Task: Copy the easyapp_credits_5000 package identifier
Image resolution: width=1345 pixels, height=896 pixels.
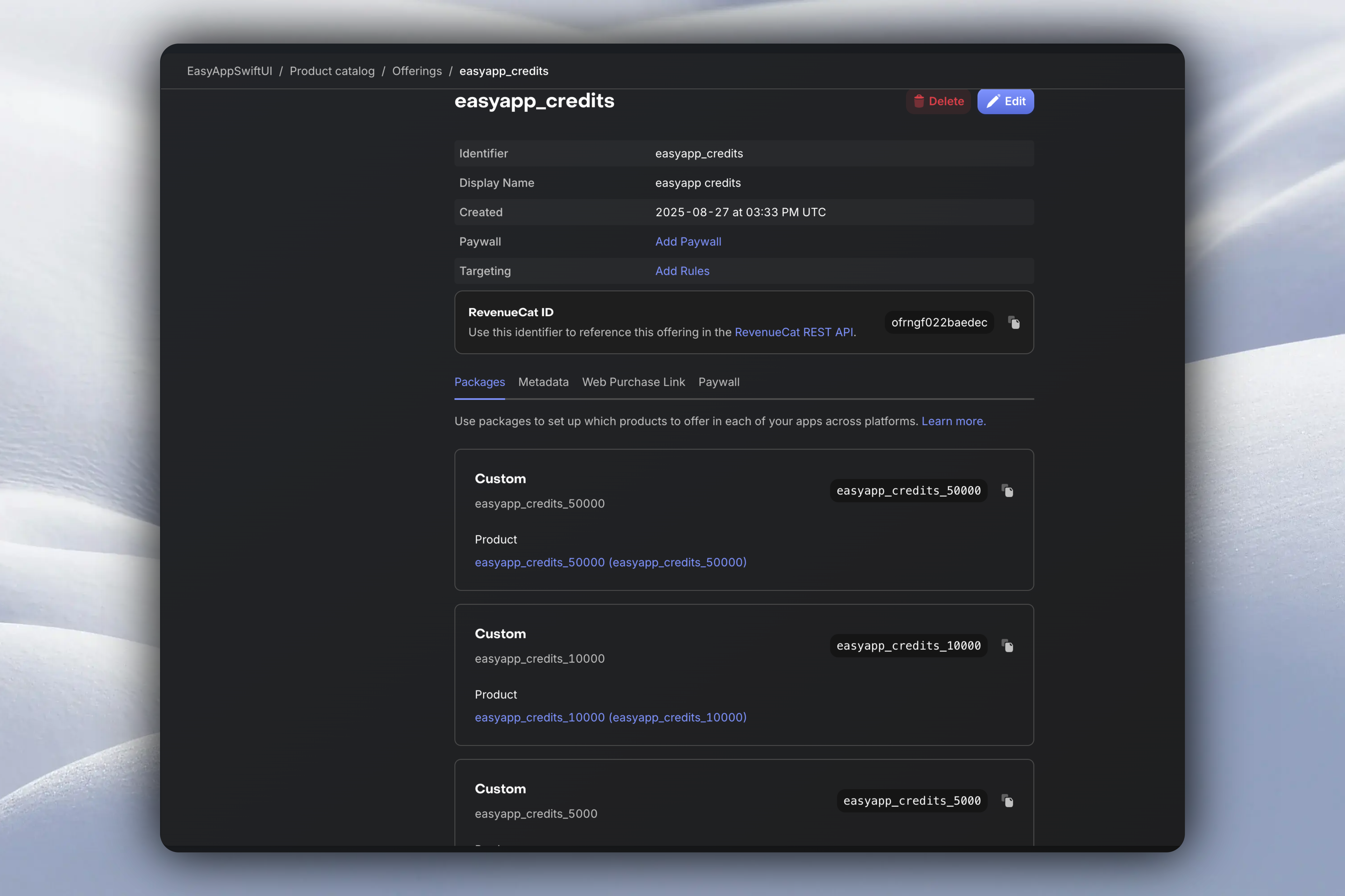Action: (1007, 800)
